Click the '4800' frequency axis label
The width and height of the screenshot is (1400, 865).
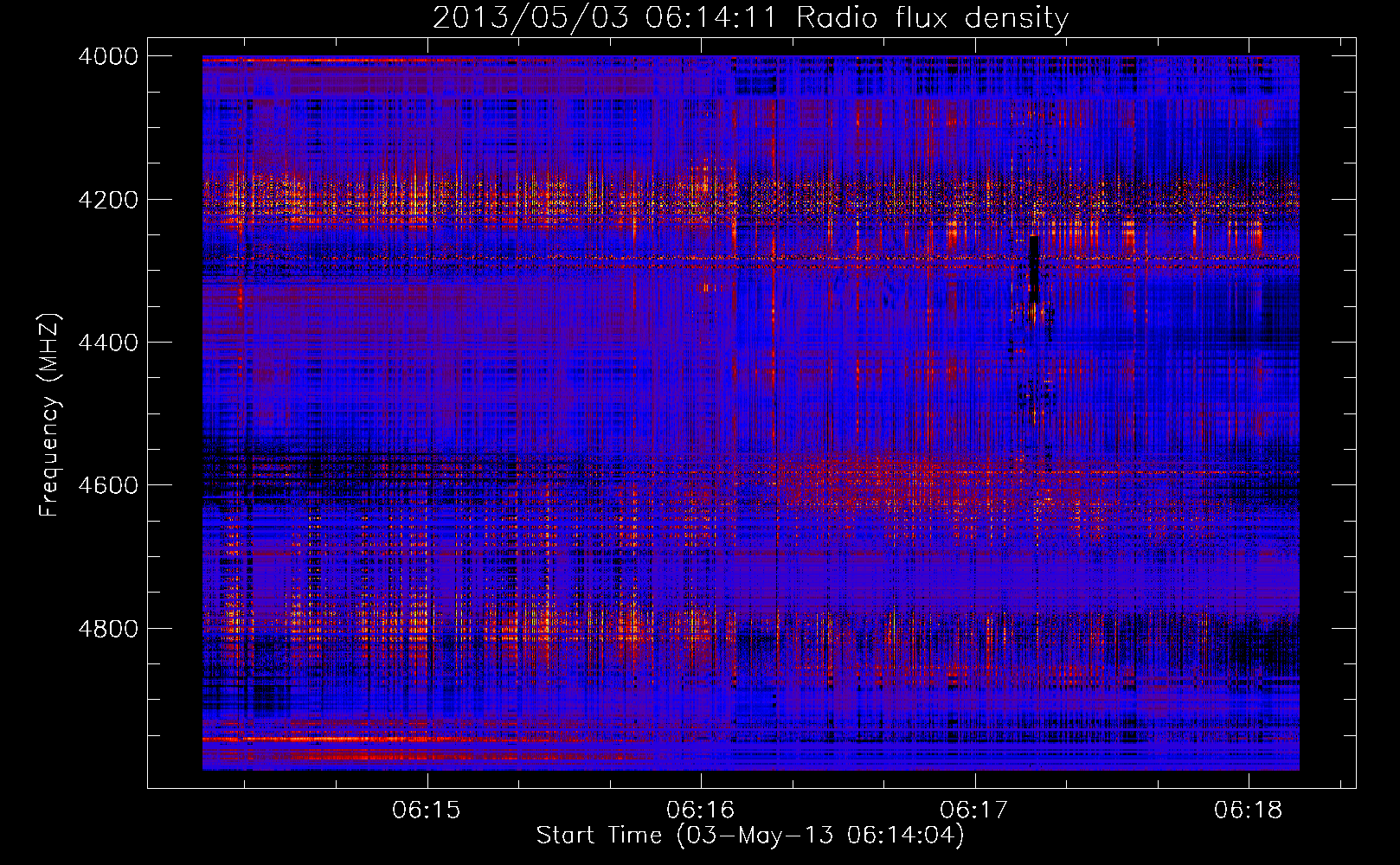point(108,628)
